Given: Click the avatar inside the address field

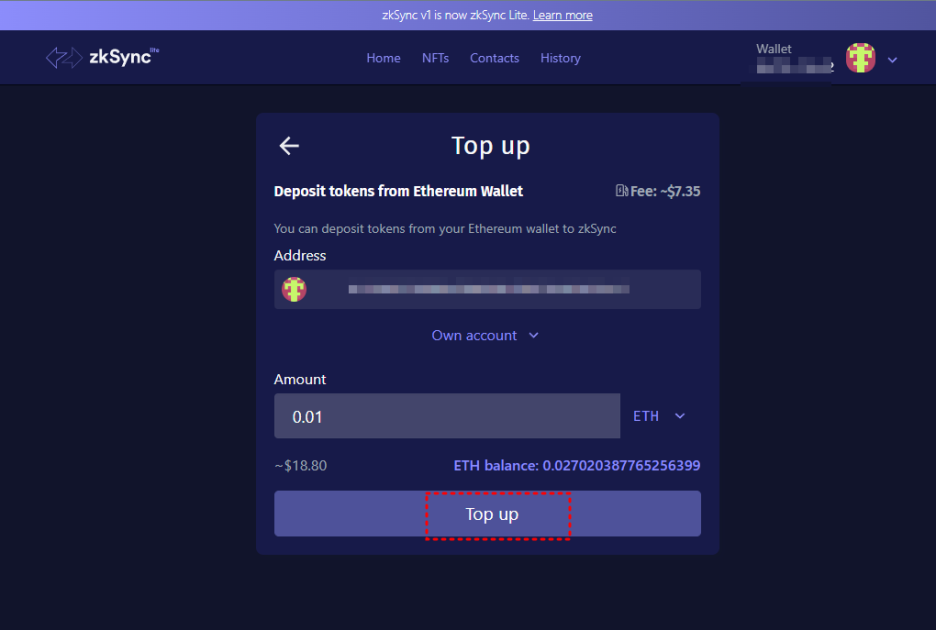Looking at the screenshot, I should tap(294, 290).
